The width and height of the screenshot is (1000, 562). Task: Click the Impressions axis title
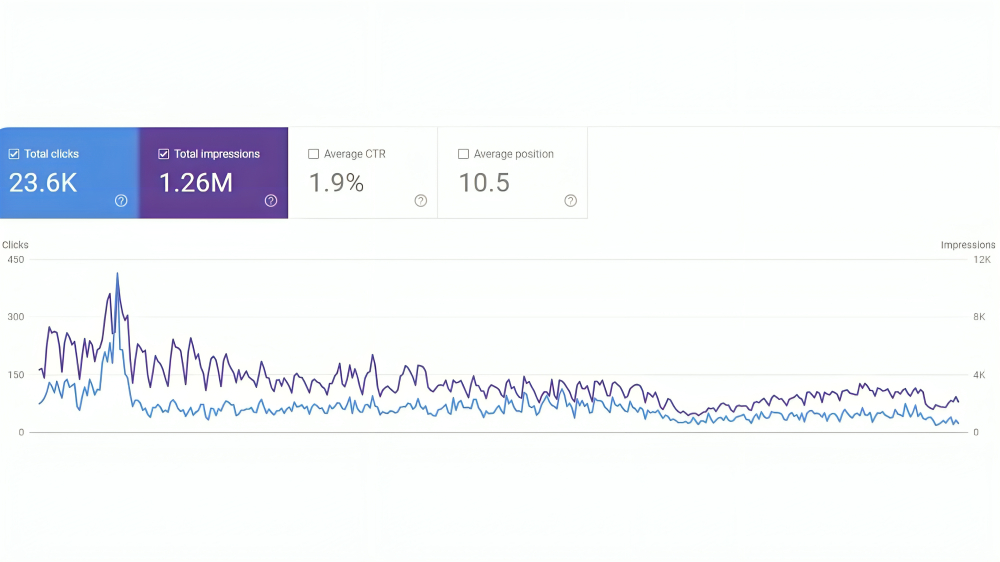[967, 245]
